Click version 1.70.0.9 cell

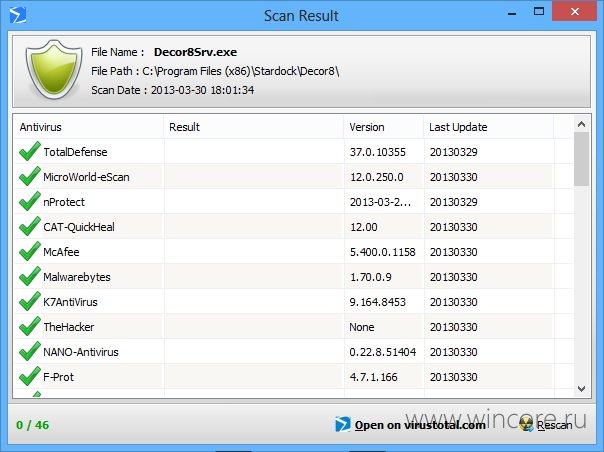(371, 277)
